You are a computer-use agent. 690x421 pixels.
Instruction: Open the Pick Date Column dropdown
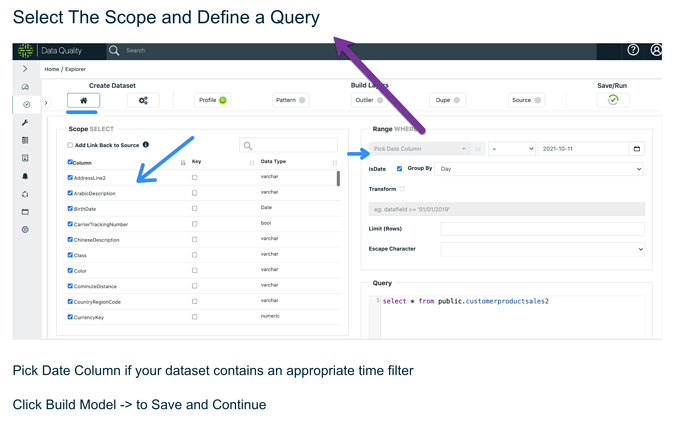(x=419, y=149)
